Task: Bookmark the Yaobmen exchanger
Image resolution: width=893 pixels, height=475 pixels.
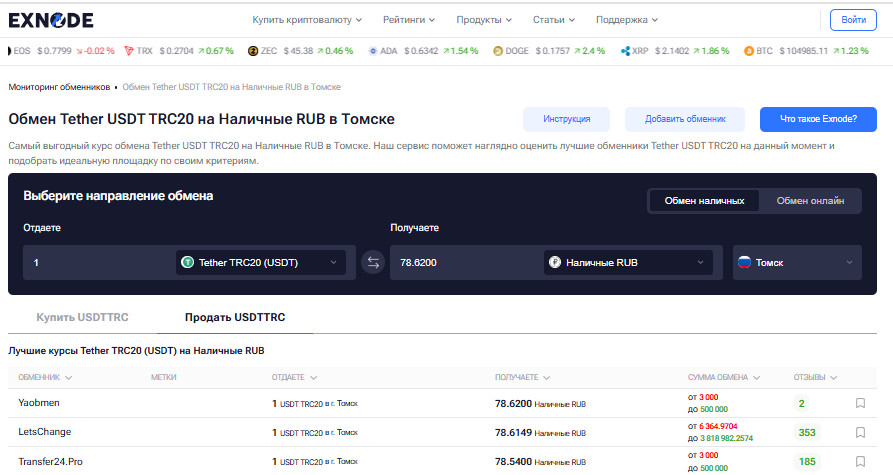Action: pos(859,404)
